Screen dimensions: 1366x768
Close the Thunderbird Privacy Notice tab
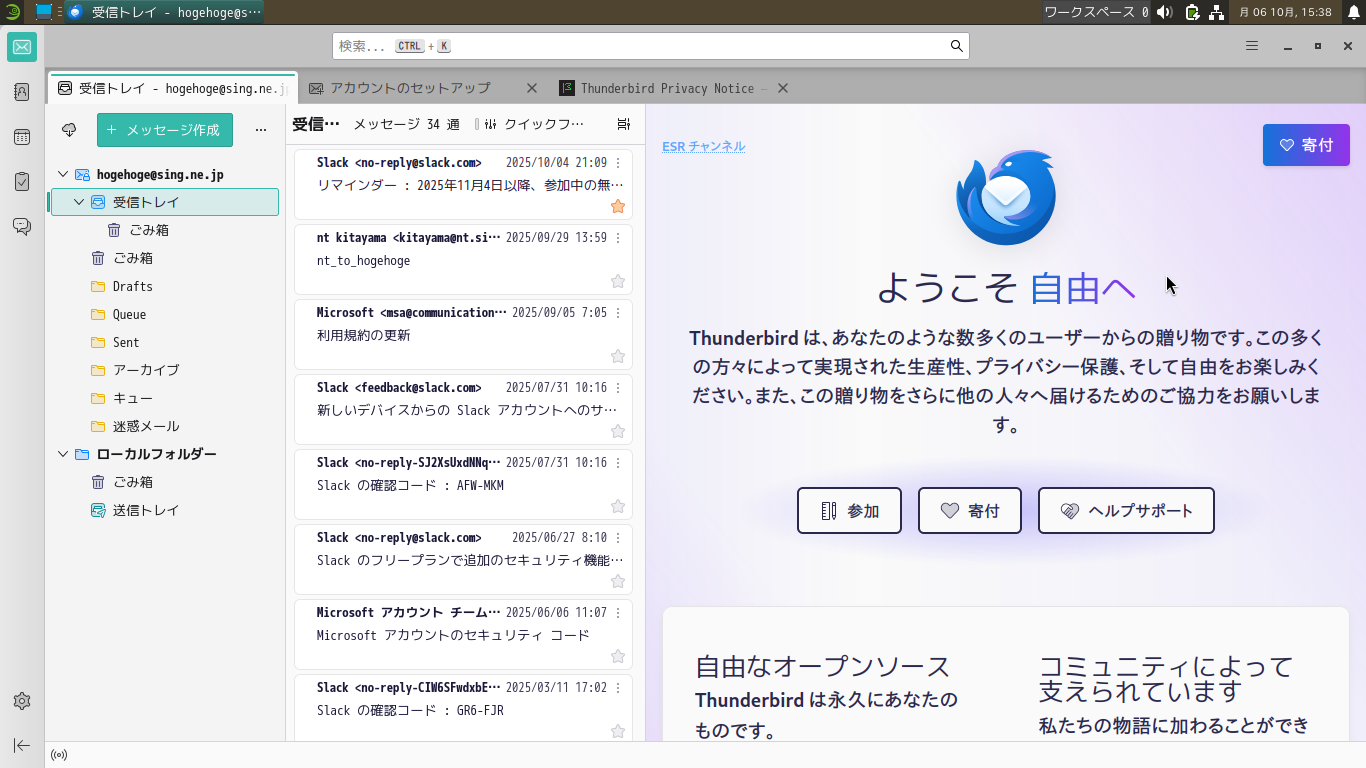tap(783, 88)
